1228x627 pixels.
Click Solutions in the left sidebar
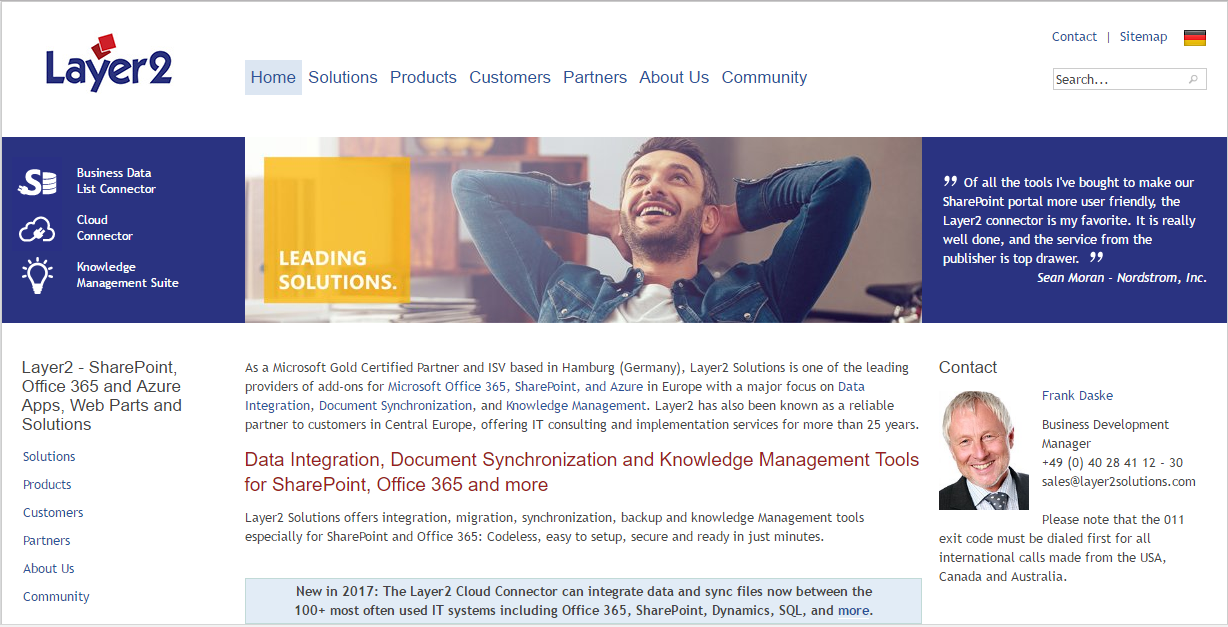coord(49,456)
